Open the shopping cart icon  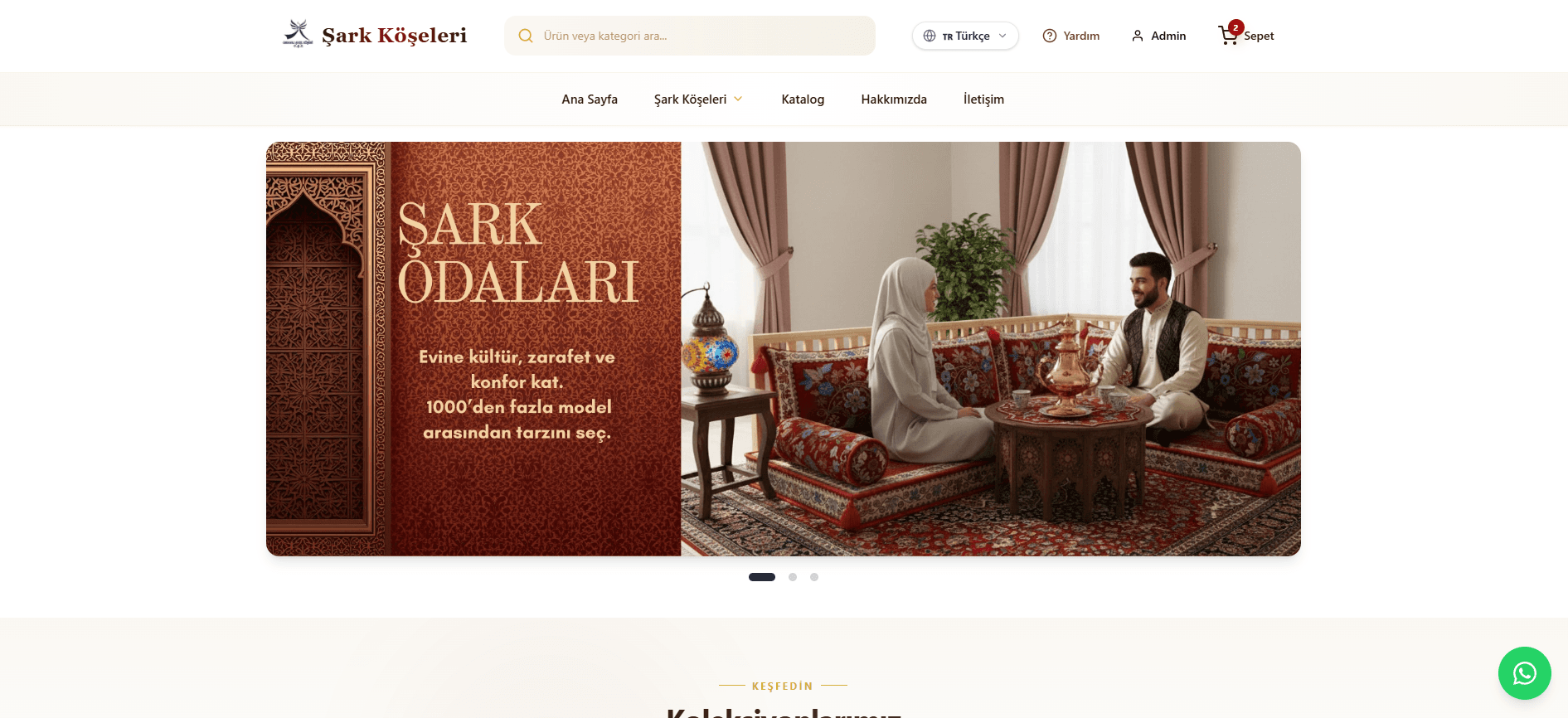click(1228, 36)
